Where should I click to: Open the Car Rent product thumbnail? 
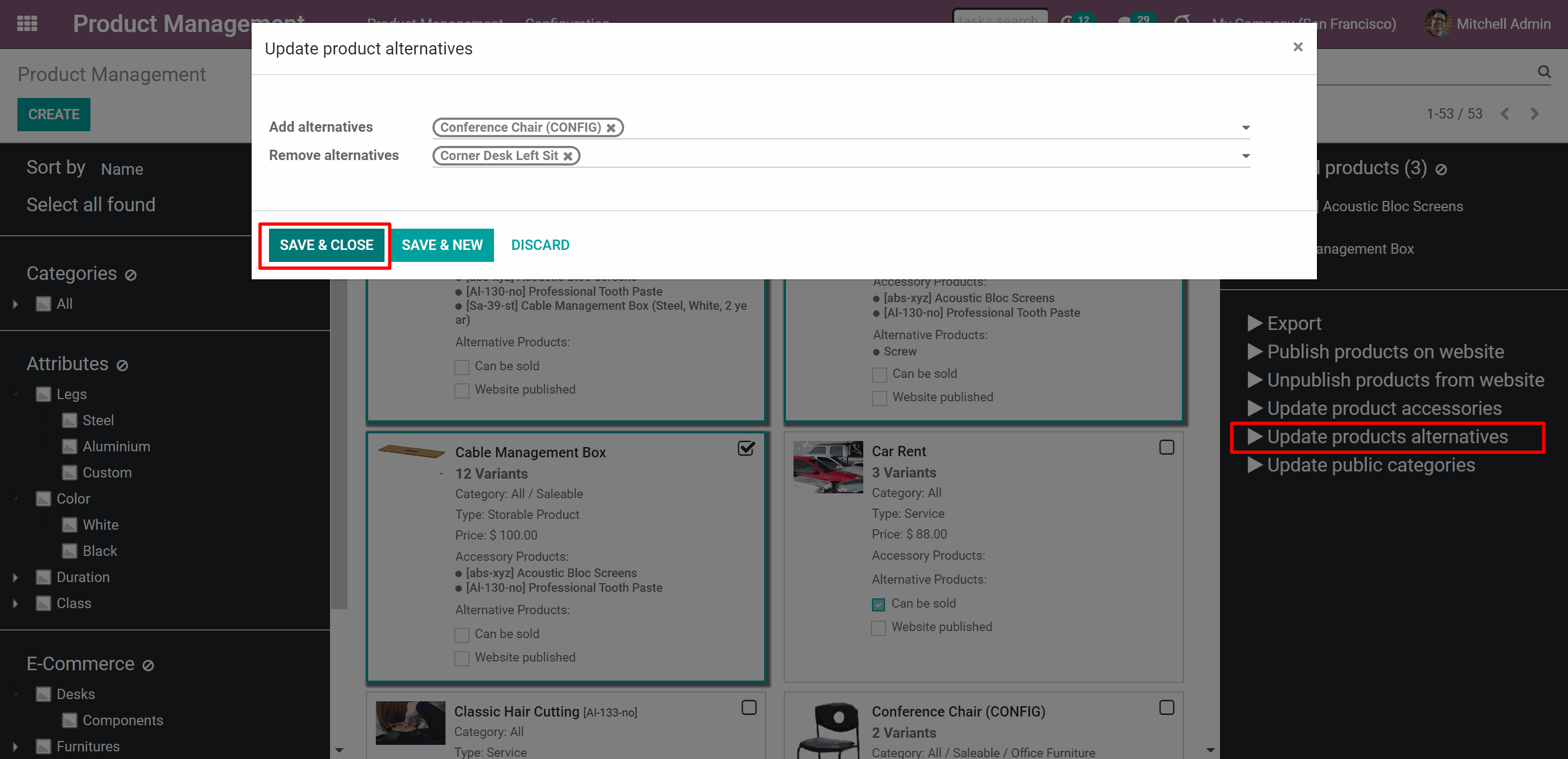827,468
